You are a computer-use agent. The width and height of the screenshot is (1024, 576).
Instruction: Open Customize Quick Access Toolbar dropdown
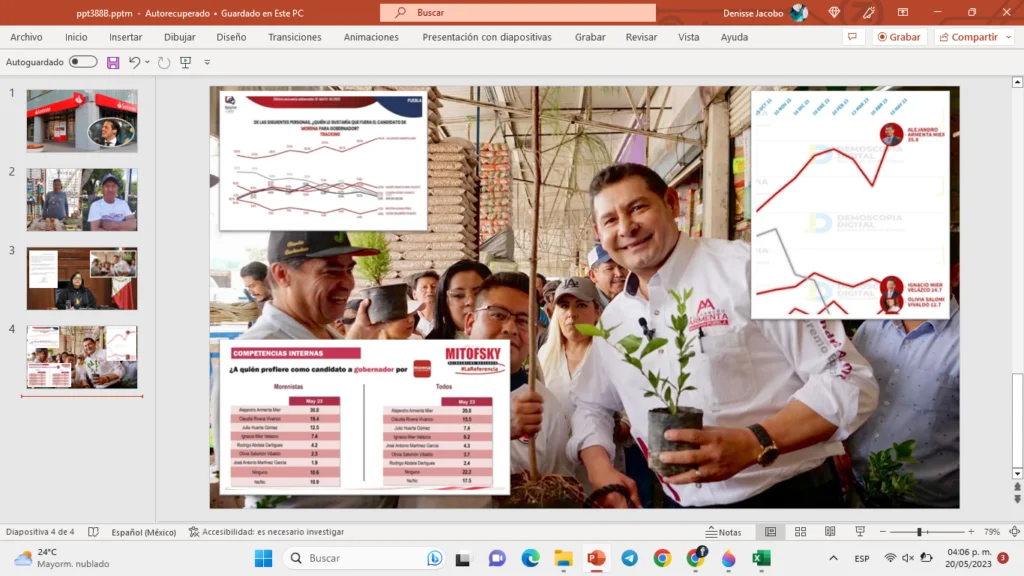[x=207, y=62]
